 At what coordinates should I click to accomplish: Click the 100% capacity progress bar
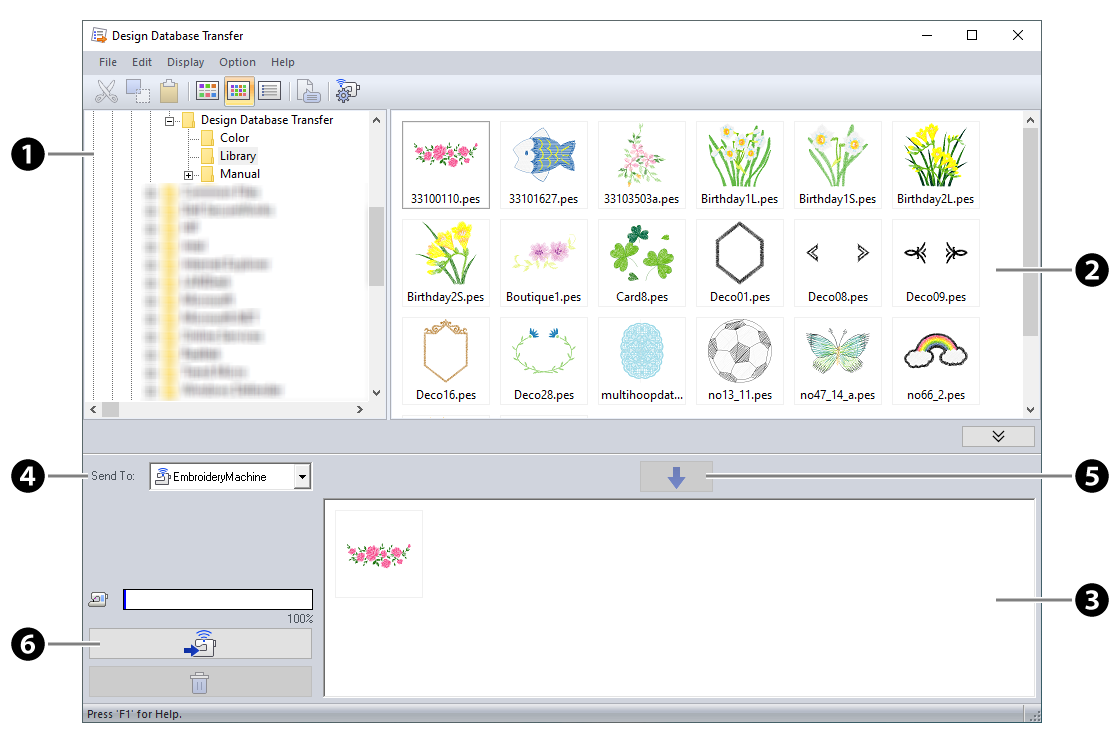pos(217,598)
